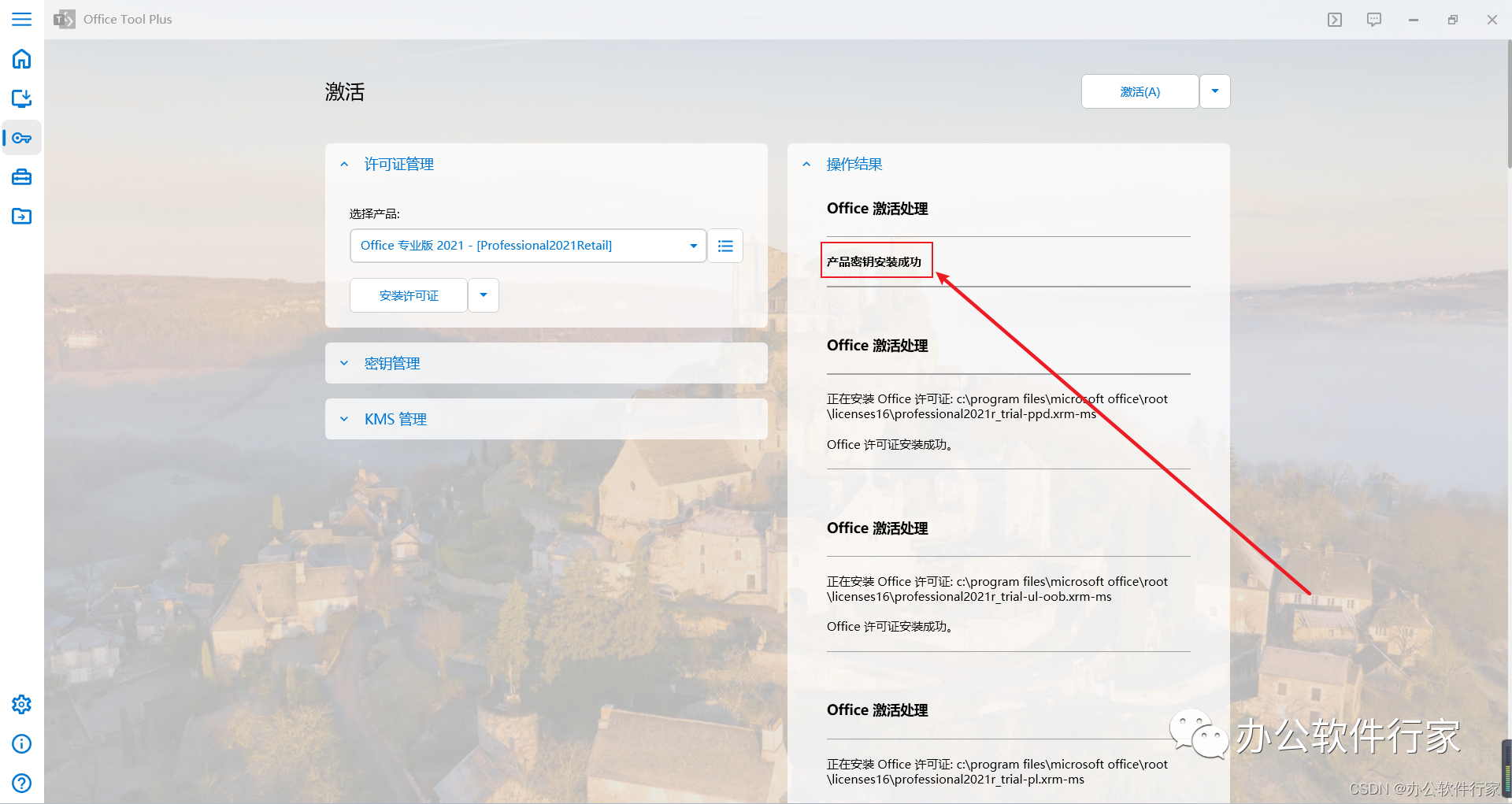This screenshot has height=804, width=1512.
Task: Open the Activate key page in sidebar
Action: tap(22, 138)
